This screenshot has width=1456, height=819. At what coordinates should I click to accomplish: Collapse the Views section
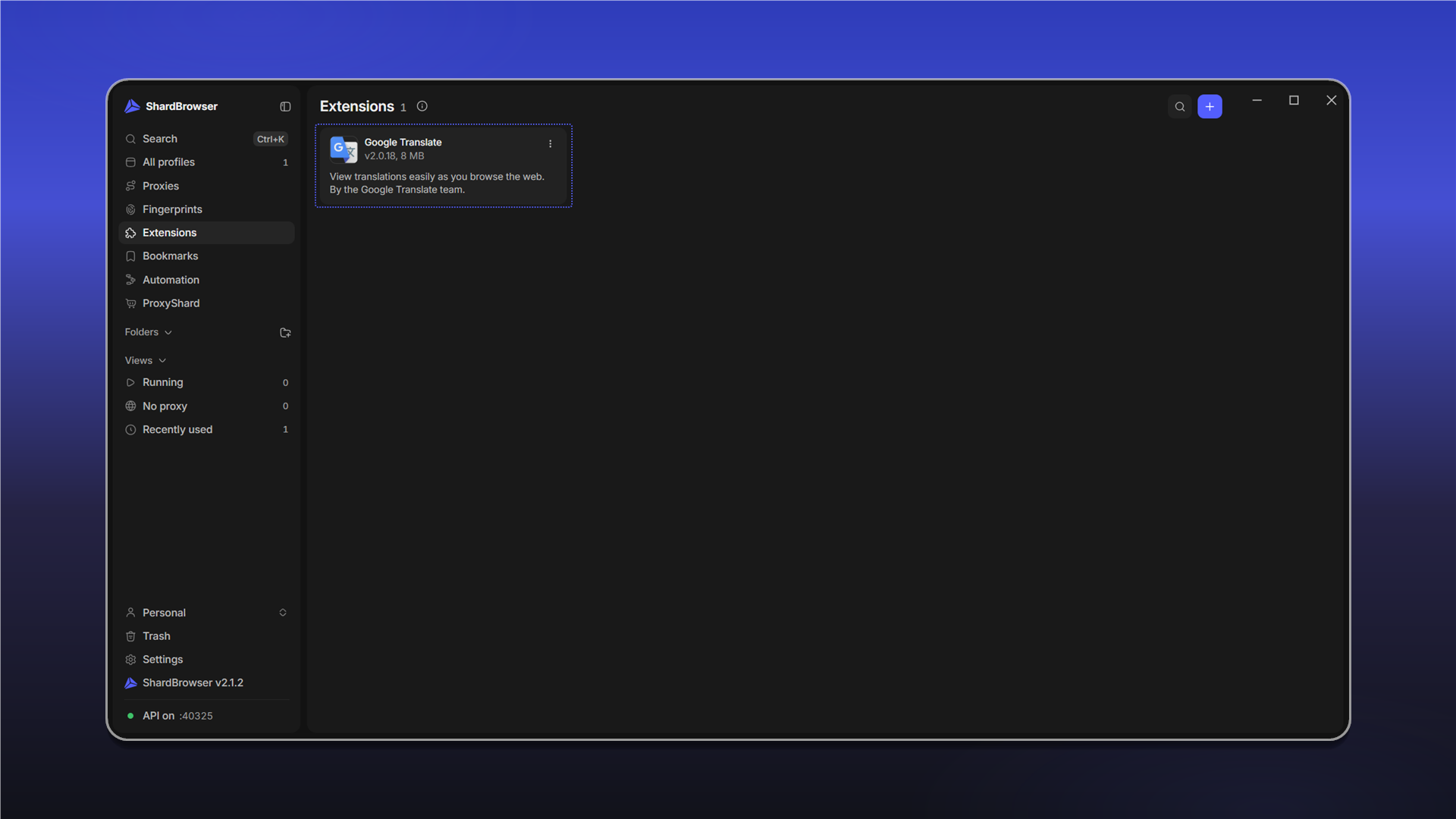[x=146, y=360]
